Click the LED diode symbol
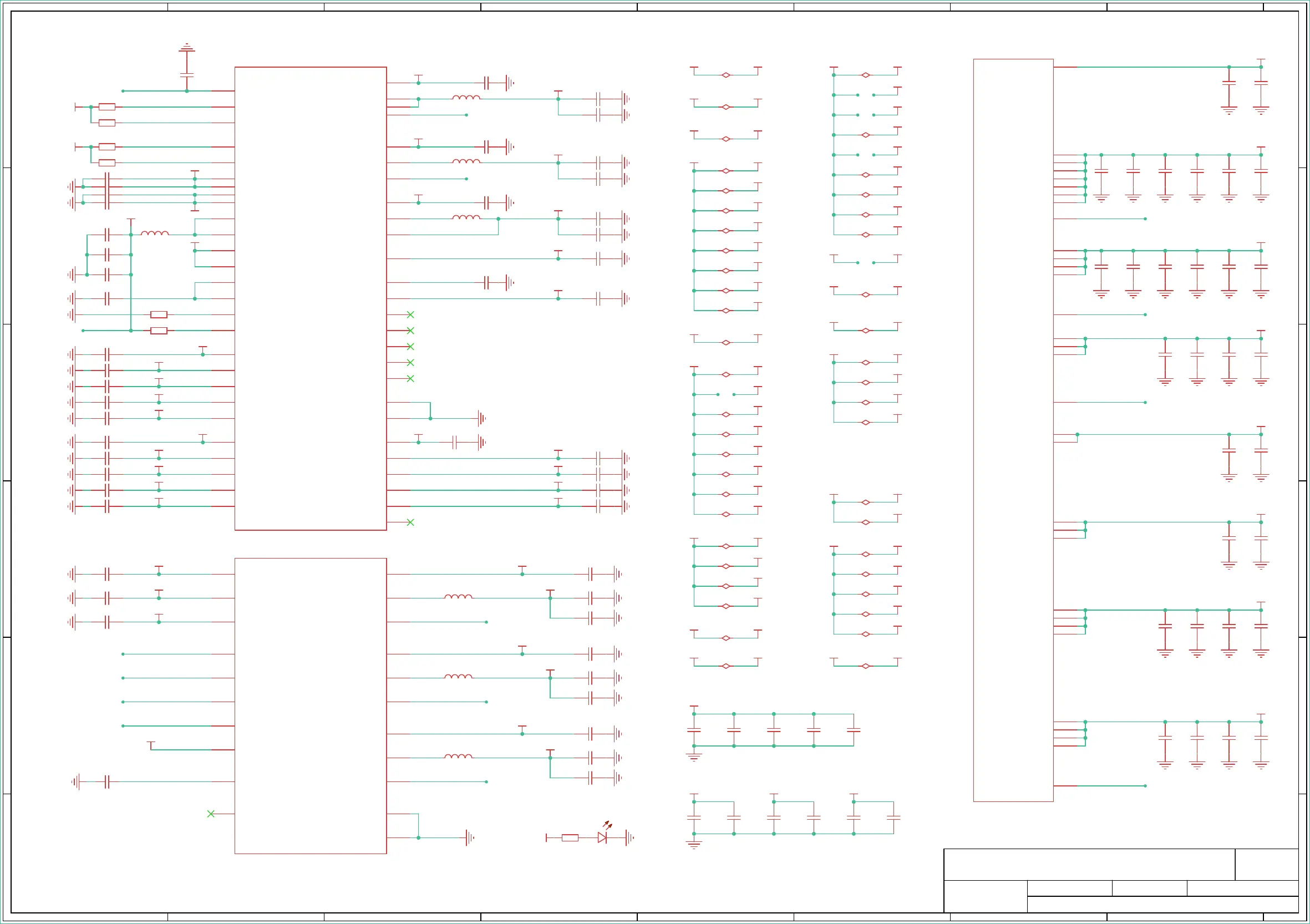This screenshot has height=924, width=1310. coord(602,838)
